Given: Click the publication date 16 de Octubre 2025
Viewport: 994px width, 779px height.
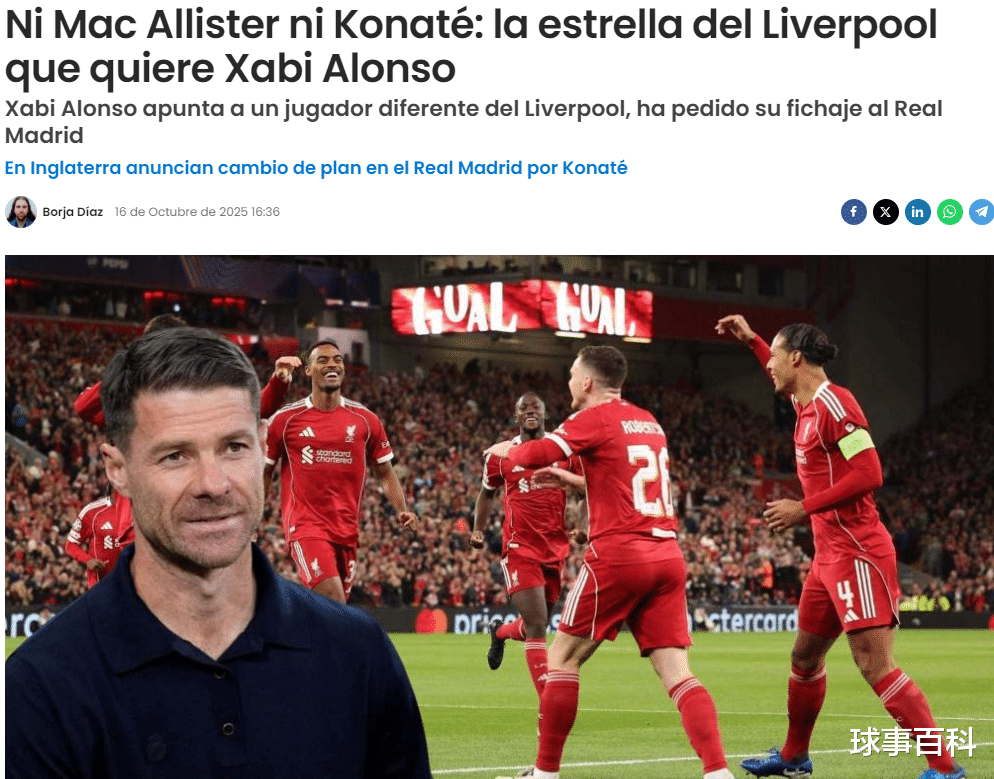Looking at the screenshot, I should 197,212.
